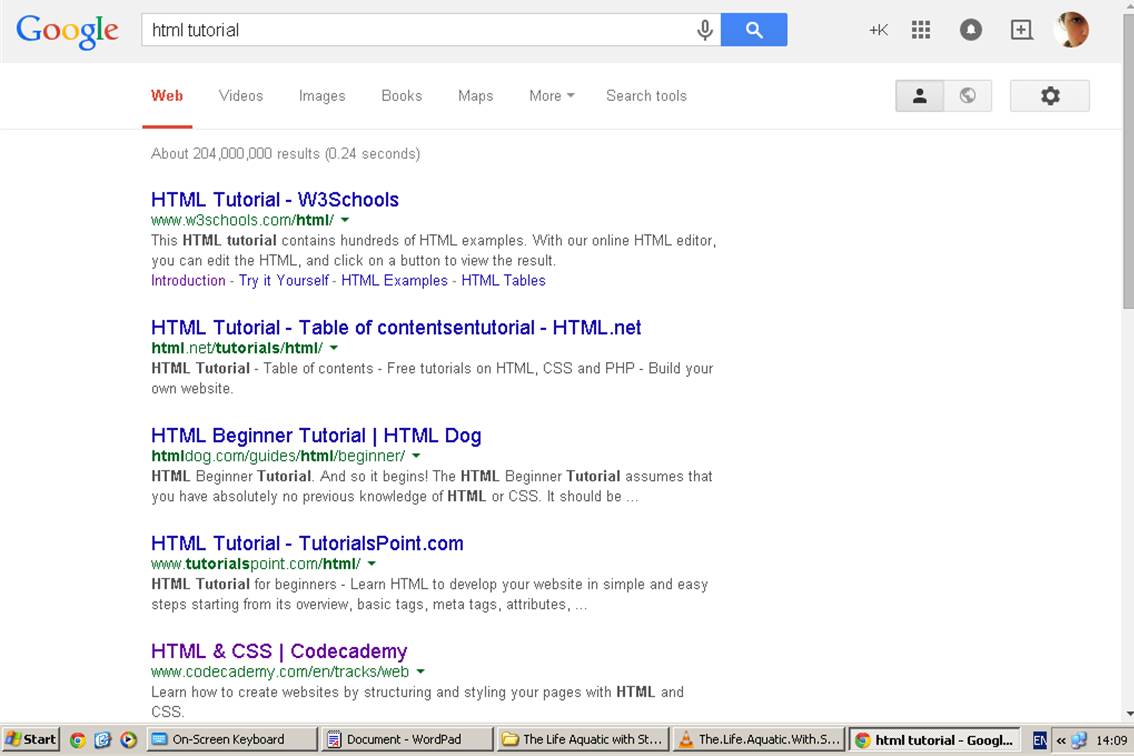The height and width of the screenshot is (756, 1134).
Task: Open the account profile picture
Action: (1072, 30)
